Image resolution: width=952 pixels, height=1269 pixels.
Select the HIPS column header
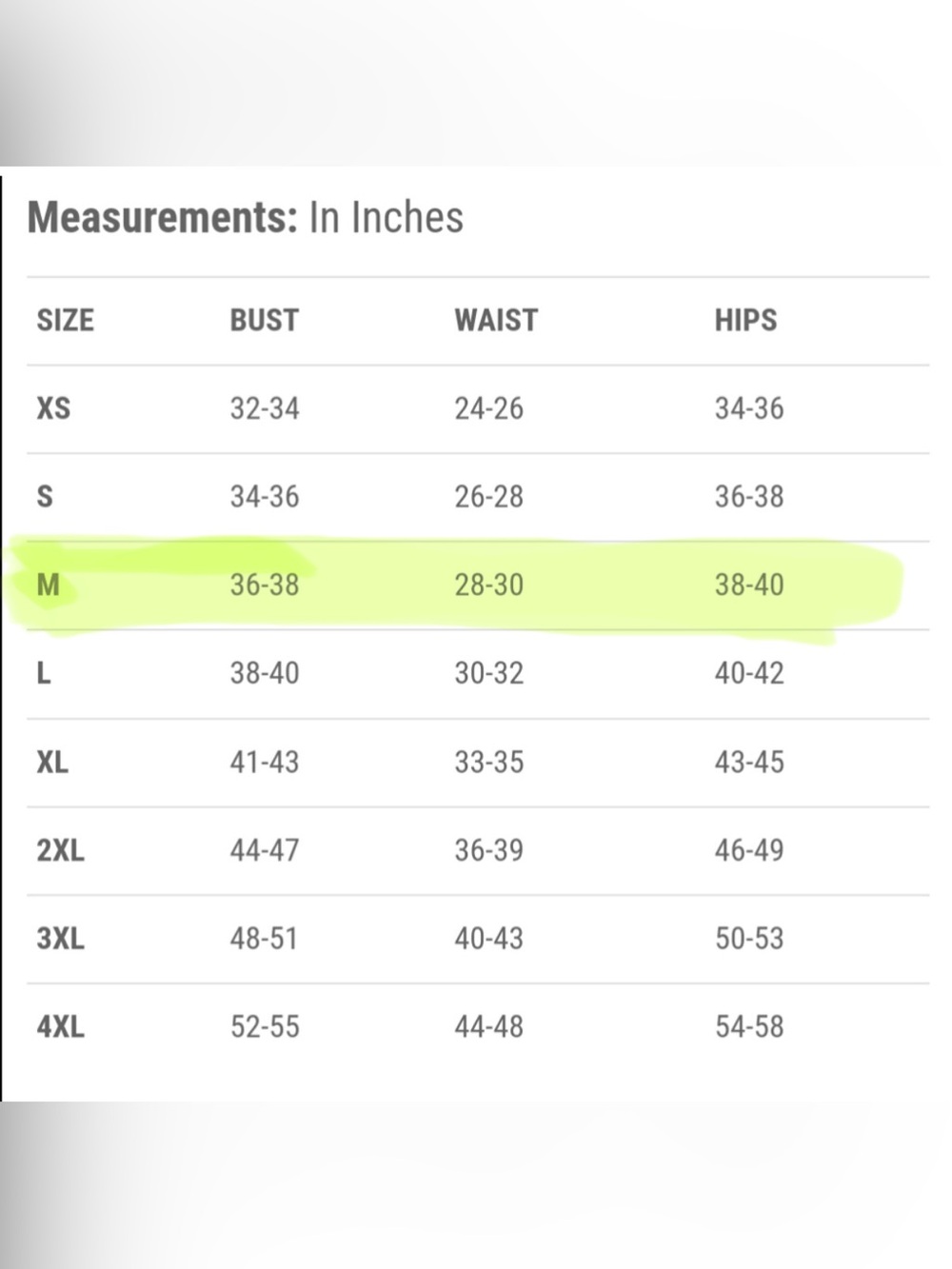746,320
